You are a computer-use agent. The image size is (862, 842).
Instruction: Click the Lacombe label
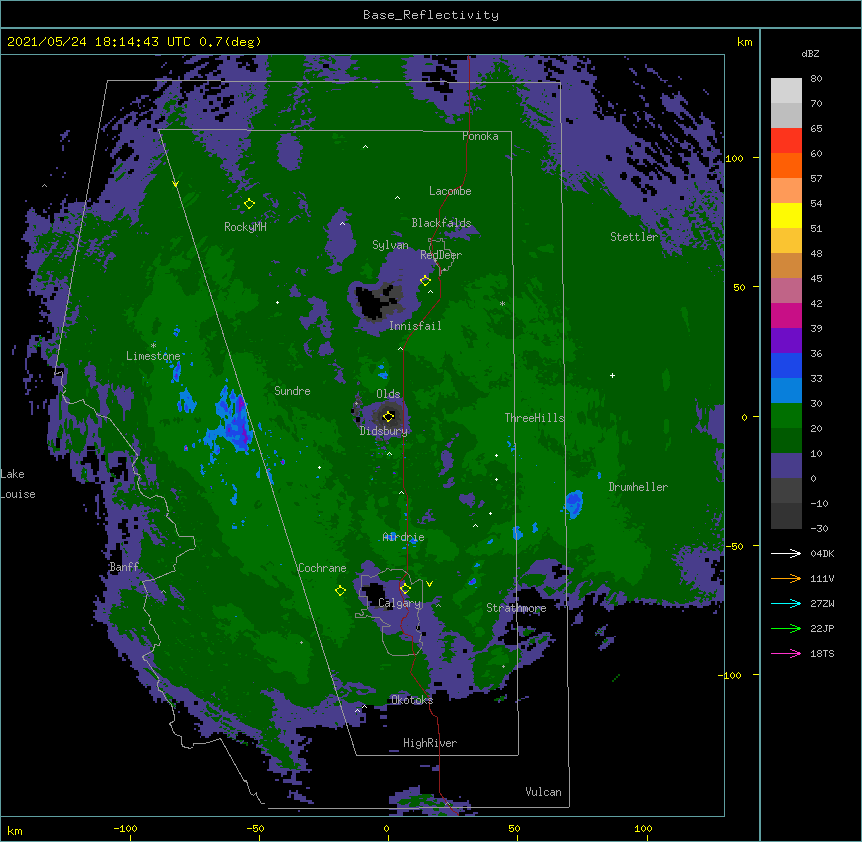pos(450,191)
